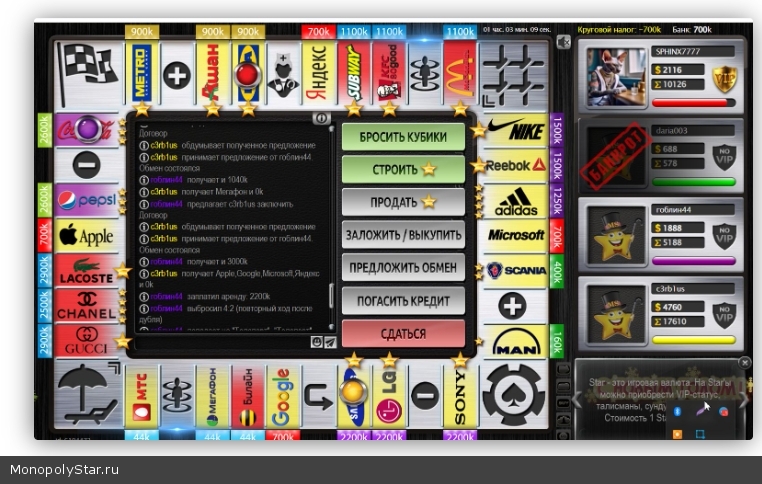Open the chat info icon
The height and width of the screenshot is (484, 762).
(321, 118)
